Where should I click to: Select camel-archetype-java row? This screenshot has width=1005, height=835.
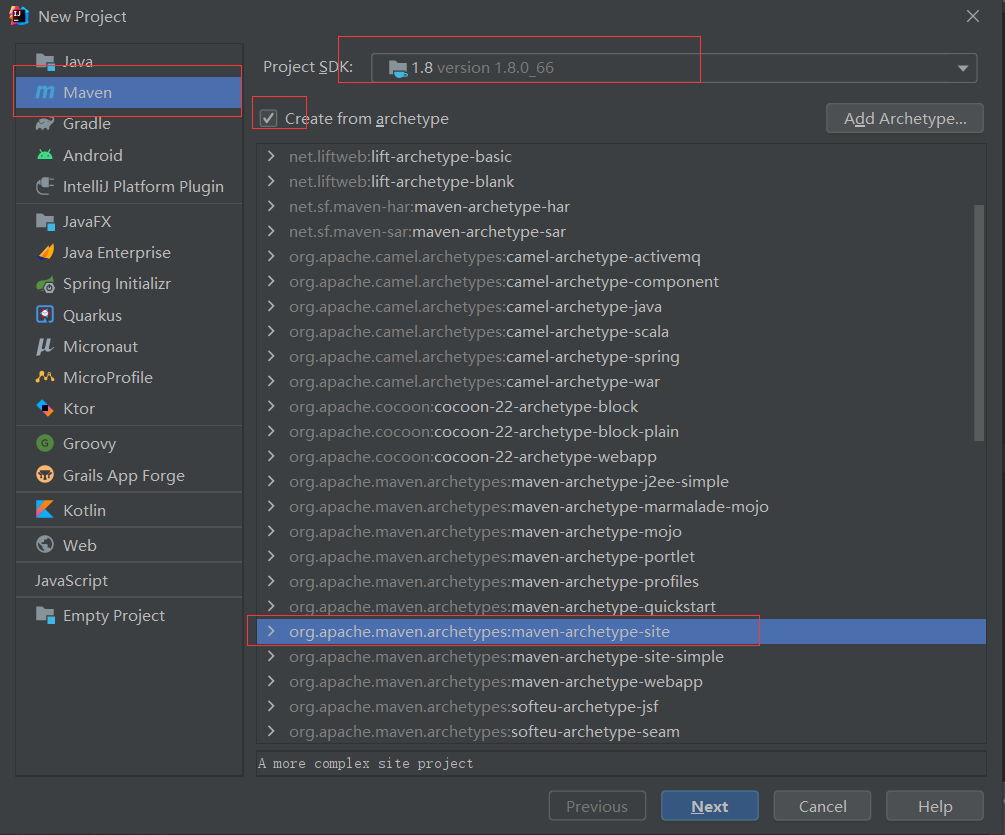(x=621, y=306)
